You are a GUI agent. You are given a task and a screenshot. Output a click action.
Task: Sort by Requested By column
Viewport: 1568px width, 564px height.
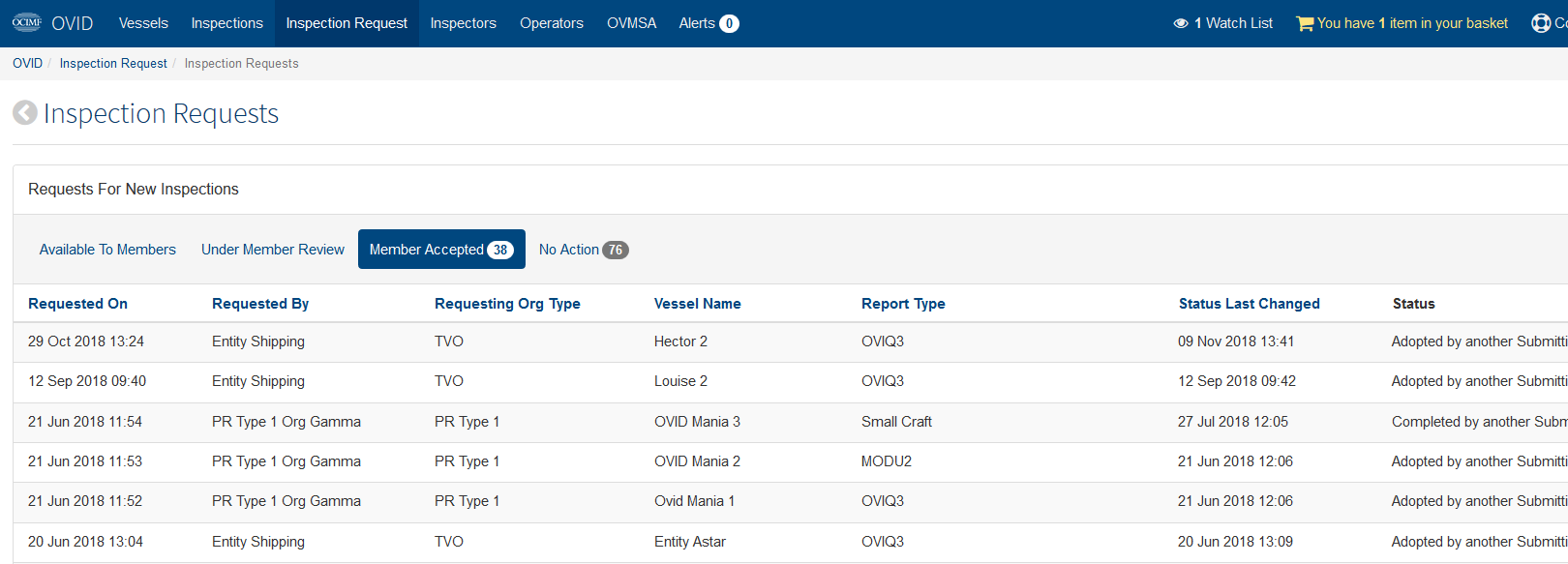click(260, 304)
